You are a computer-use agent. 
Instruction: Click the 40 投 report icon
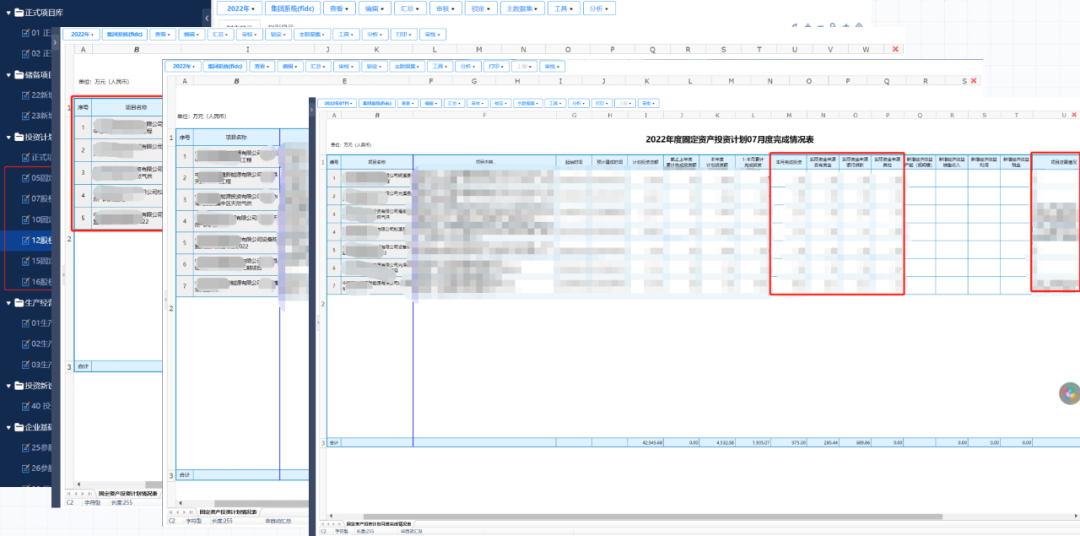tap(26, 406)
